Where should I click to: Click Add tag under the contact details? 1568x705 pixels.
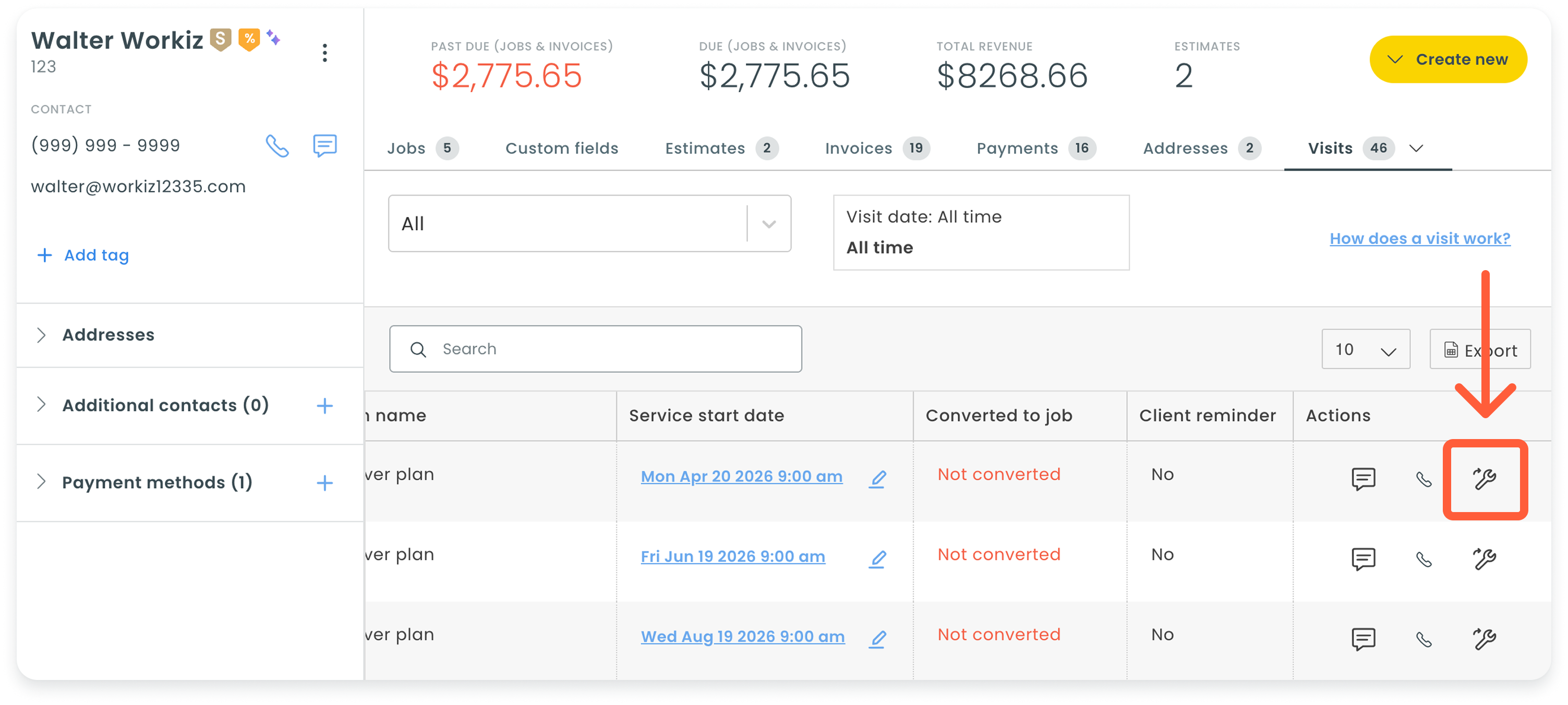[83, 256]
